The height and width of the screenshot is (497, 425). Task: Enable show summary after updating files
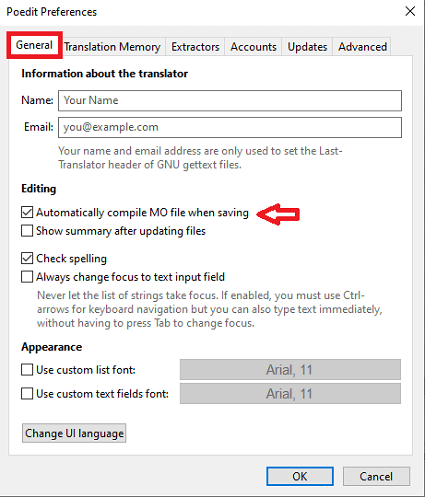27,231
